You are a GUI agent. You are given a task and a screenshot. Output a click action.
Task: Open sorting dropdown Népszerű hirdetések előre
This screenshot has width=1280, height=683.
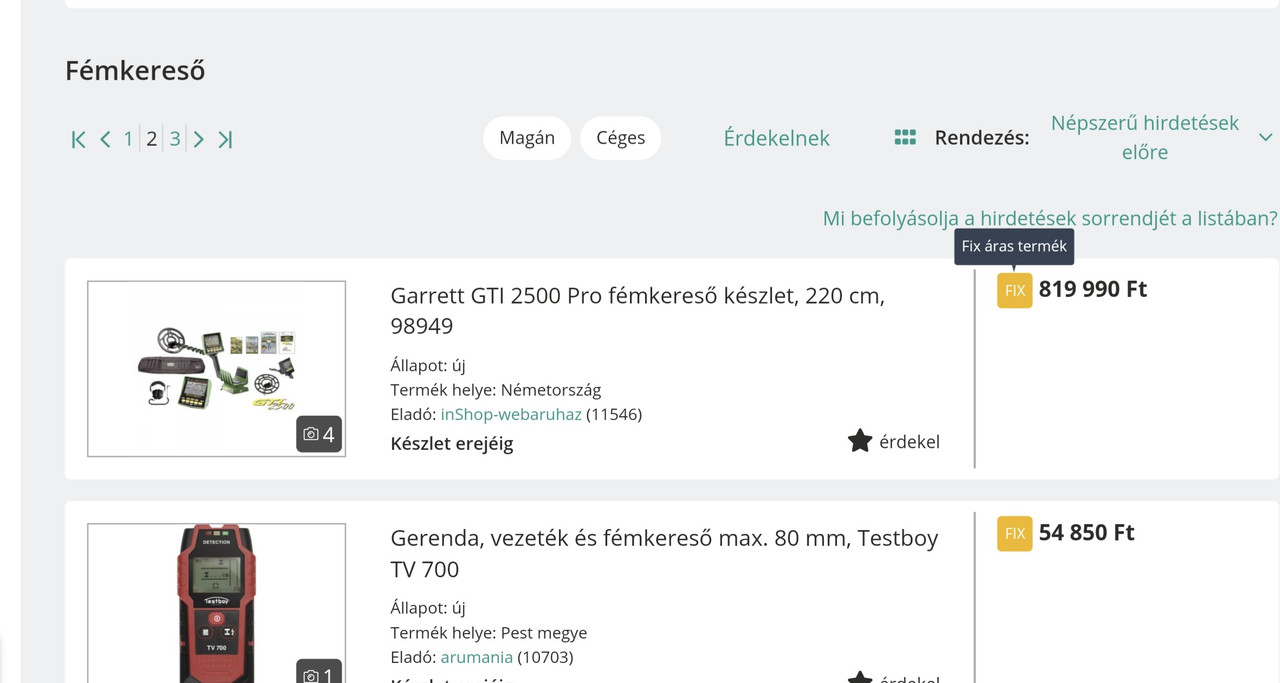(1145, 137)
